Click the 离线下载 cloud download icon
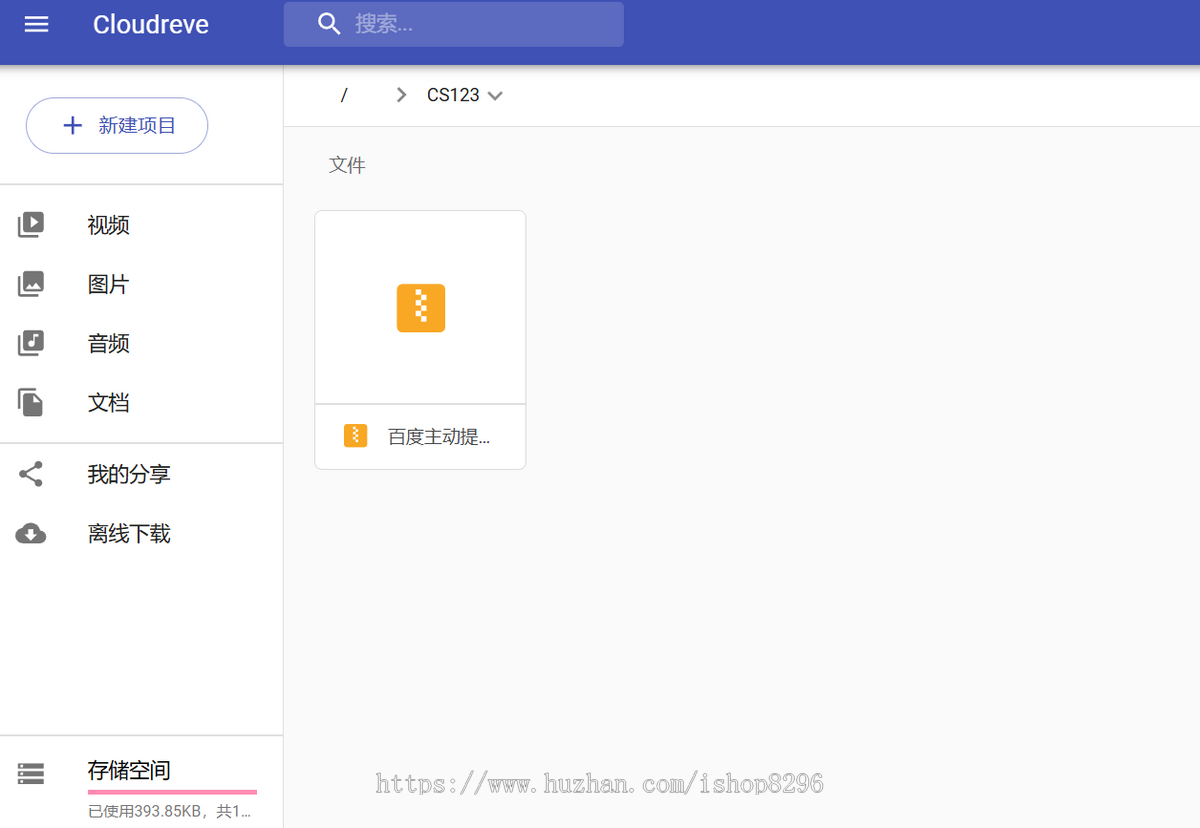The width and height of the screenshot is (1200, 828). (x=31, y=534)
